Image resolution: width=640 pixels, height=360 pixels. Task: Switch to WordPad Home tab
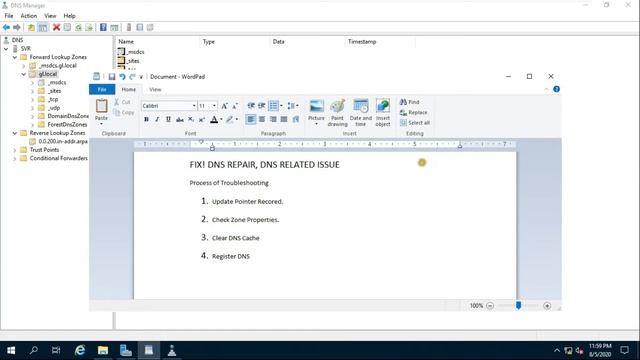(x=129, y=89)
